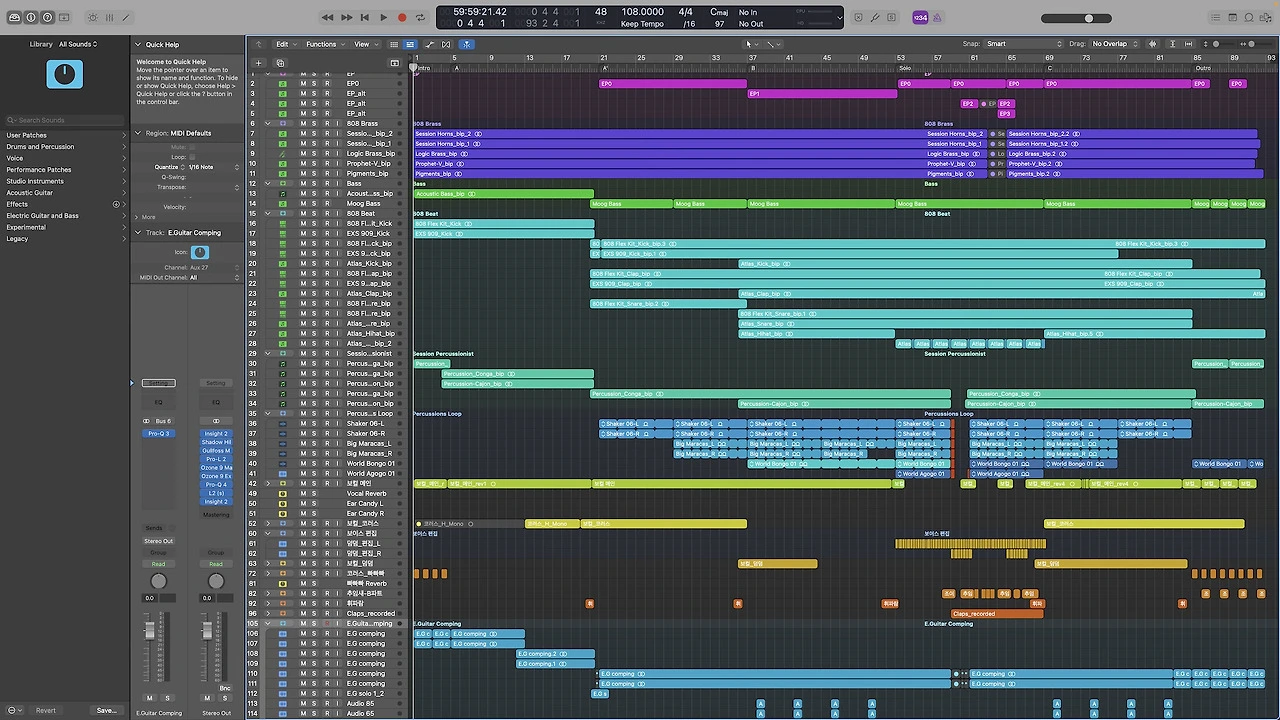Click the Add Track plus button
This screenshot has height=720, width=1280.
tap(258, 63)
